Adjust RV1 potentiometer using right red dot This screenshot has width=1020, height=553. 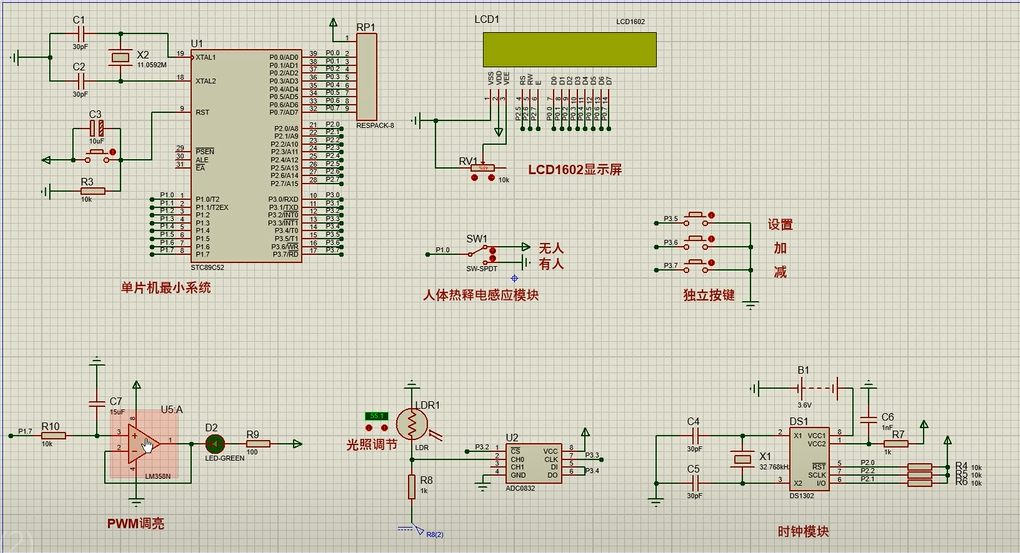pos(490,179)
